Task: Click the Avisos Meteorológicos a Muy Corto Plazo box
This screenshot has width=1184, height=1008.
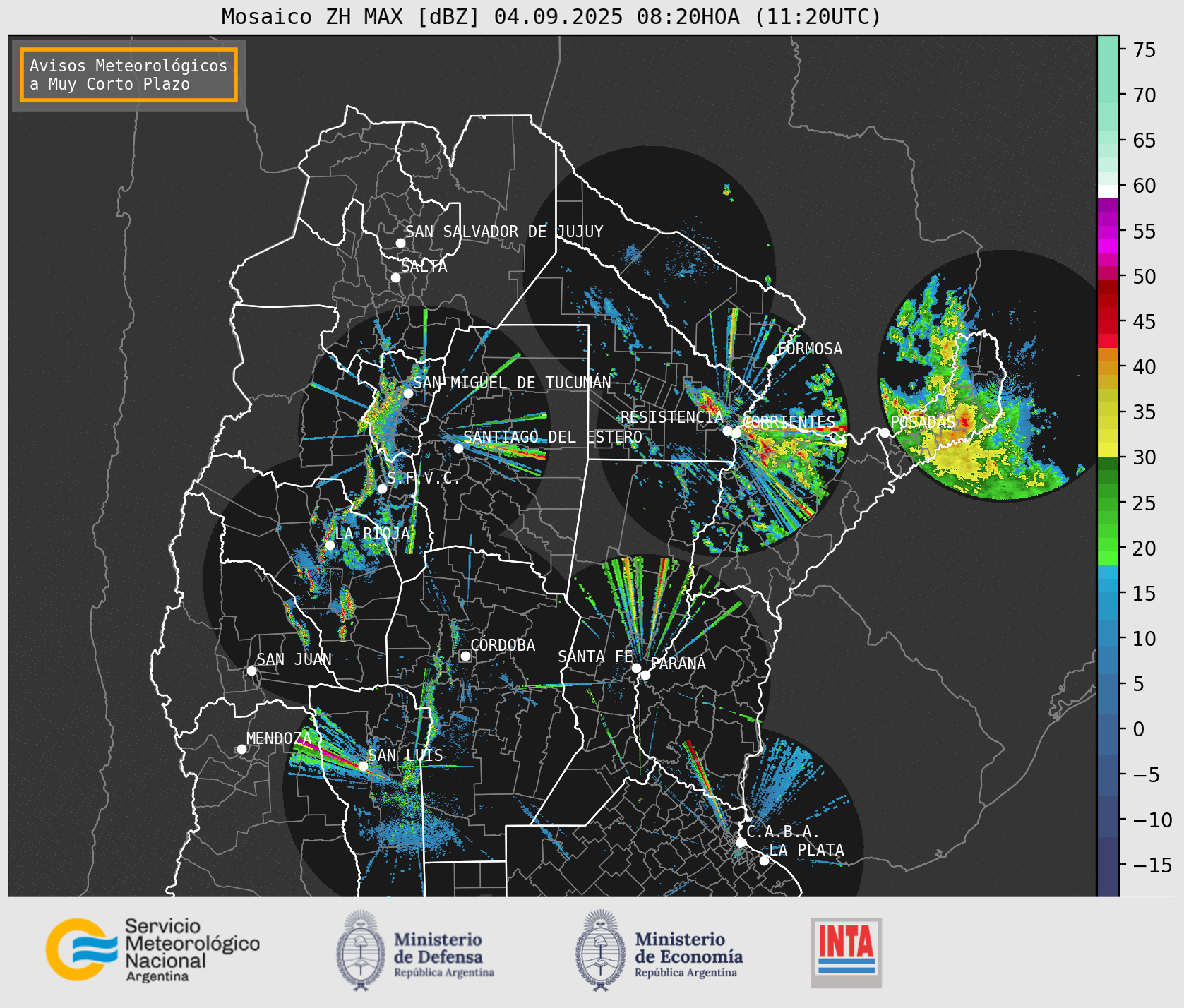Action: click(128, 75)
